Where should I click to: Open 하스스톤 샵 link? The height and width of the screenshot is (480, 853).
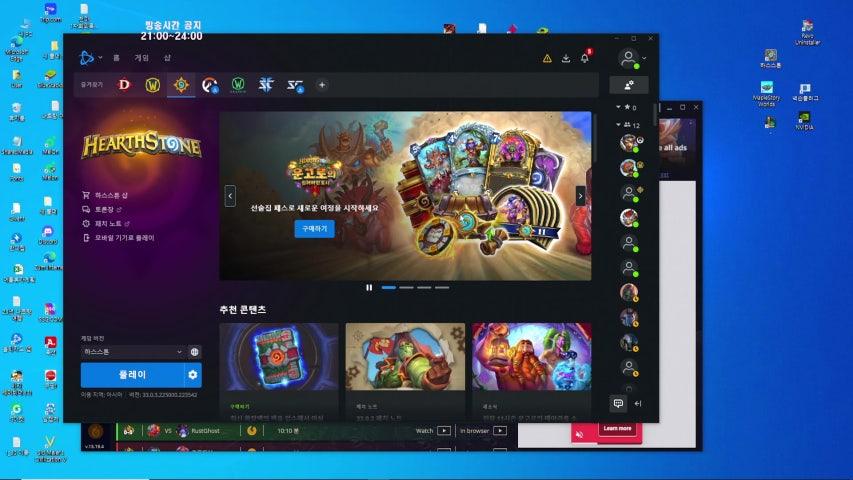coord(106,195)
